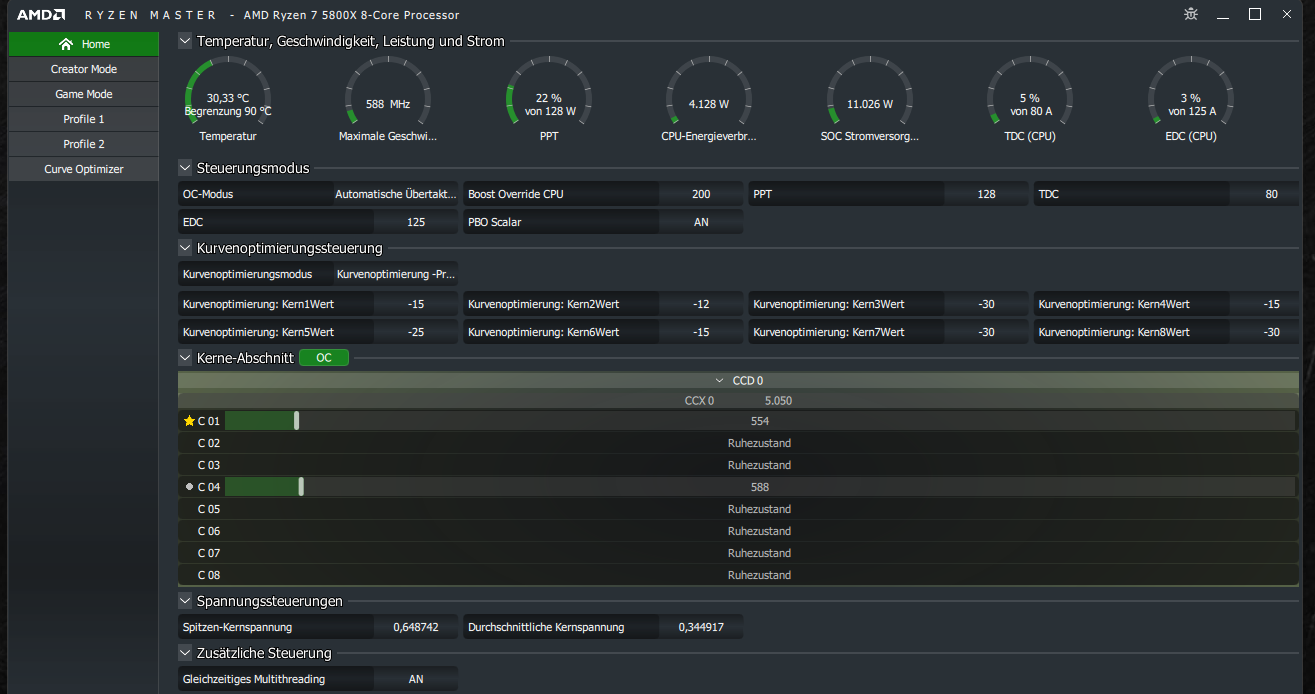Click the C 01 core frequency slider

(760, 421)
